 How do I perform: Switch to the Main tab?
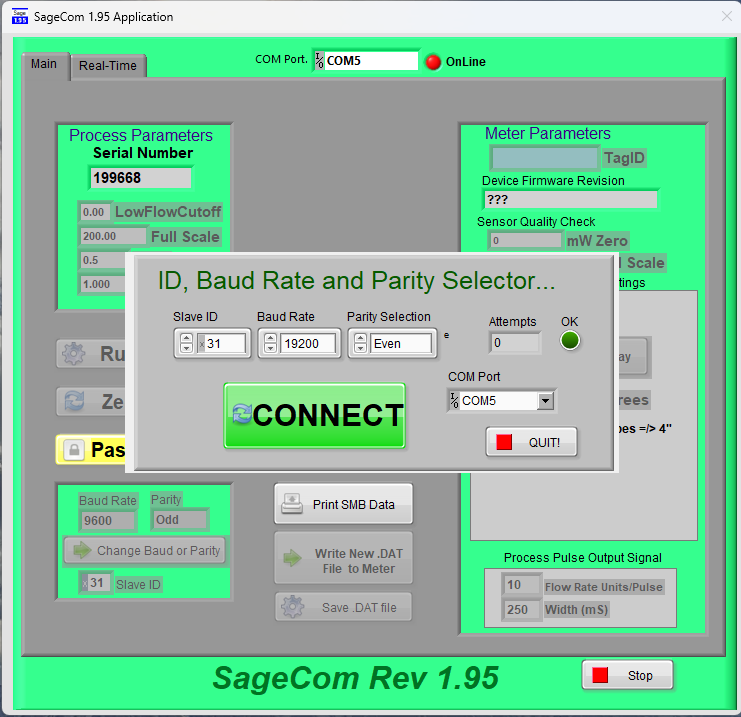tap(44, 64)
